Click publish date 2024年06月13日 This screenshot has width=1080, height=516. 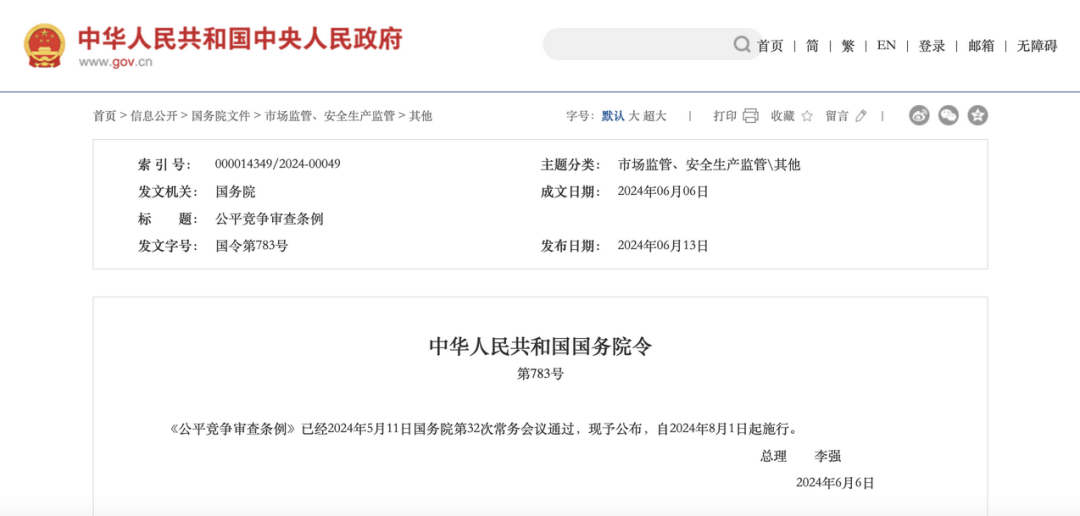click(663, 246)
